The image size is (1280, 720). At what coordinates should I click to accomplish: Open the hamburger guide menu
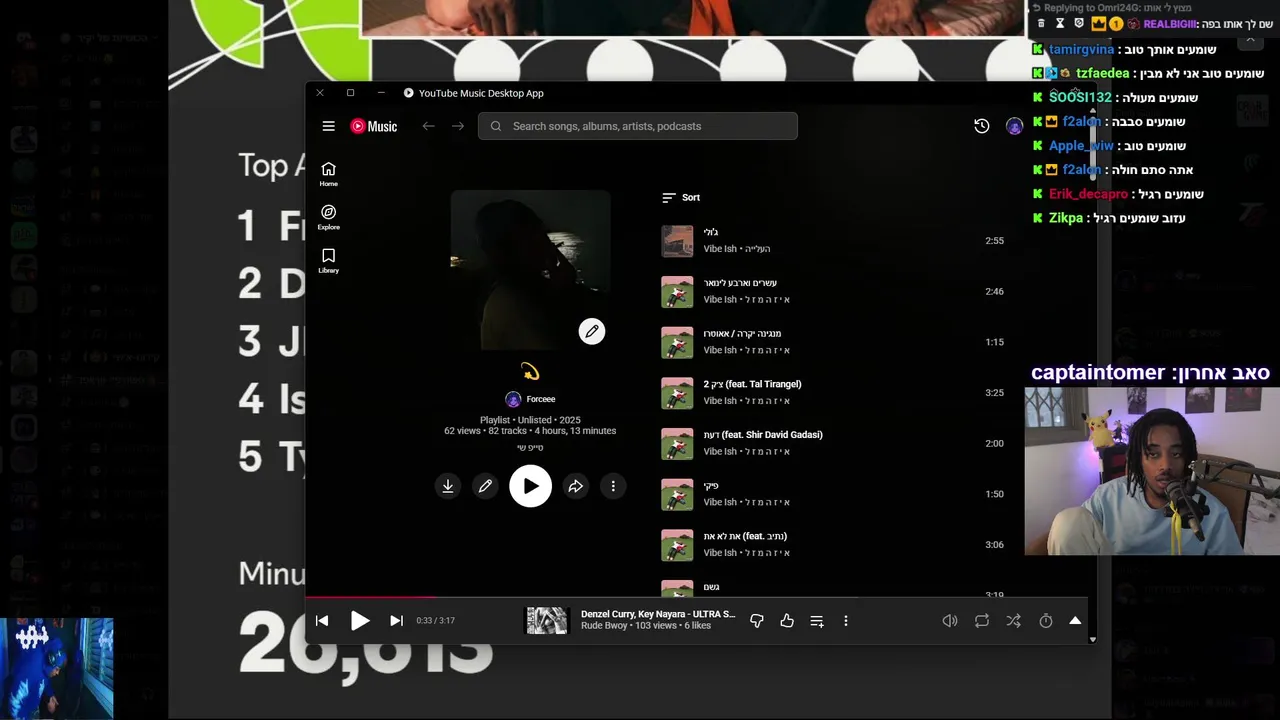click(x=328, y=126)
